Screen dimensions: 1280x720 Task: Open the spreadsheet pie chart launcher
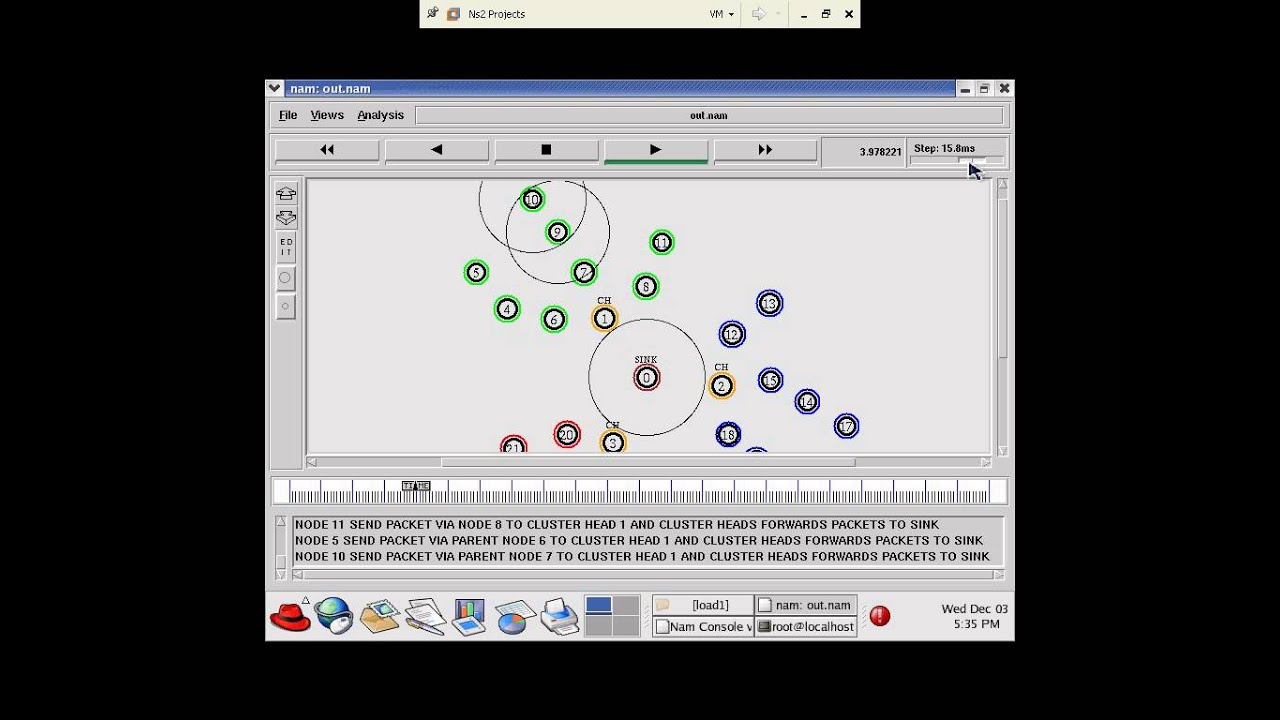[514, 616]
